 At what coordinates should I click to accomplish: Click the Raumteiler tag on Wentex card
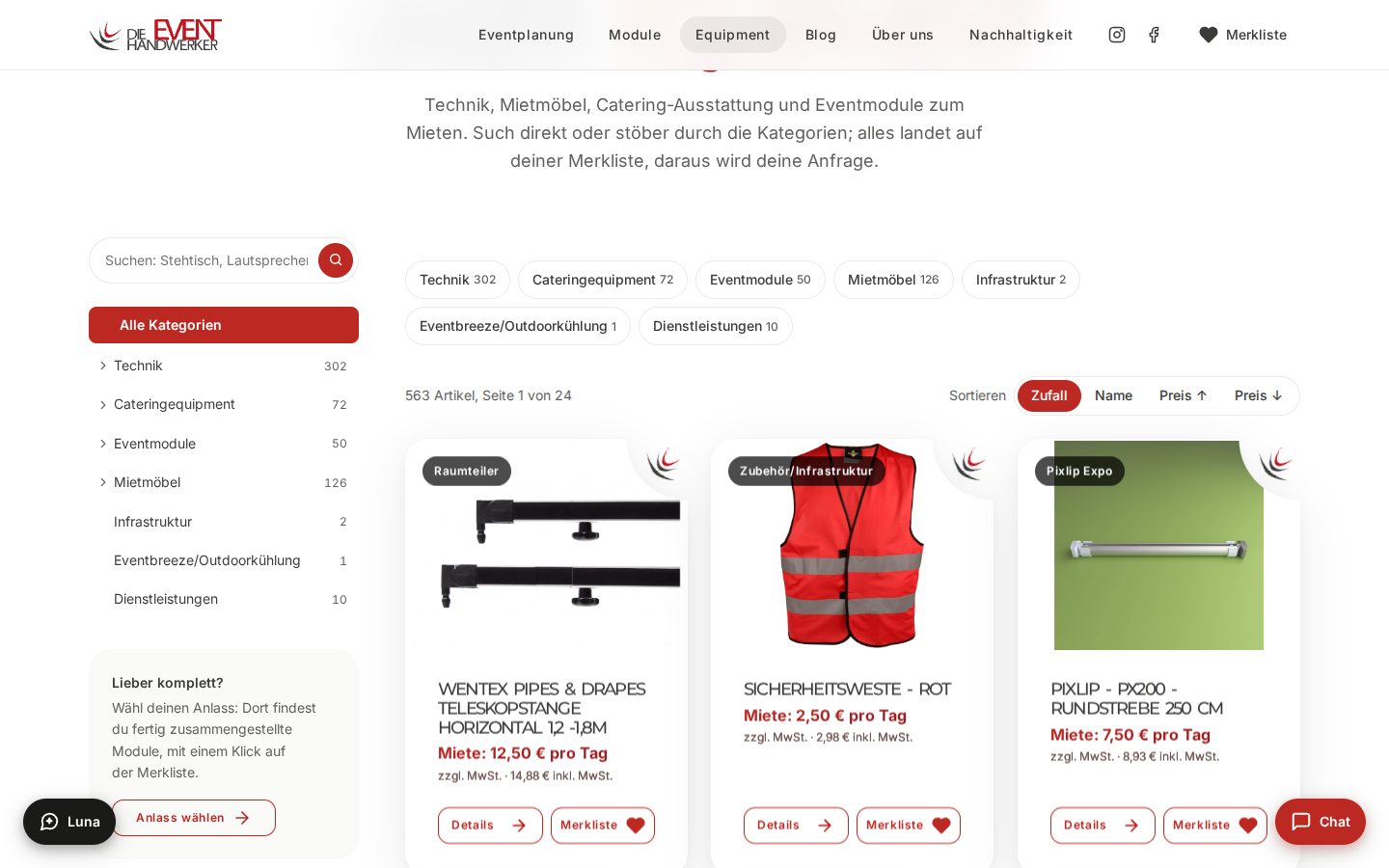click(467, 471)
